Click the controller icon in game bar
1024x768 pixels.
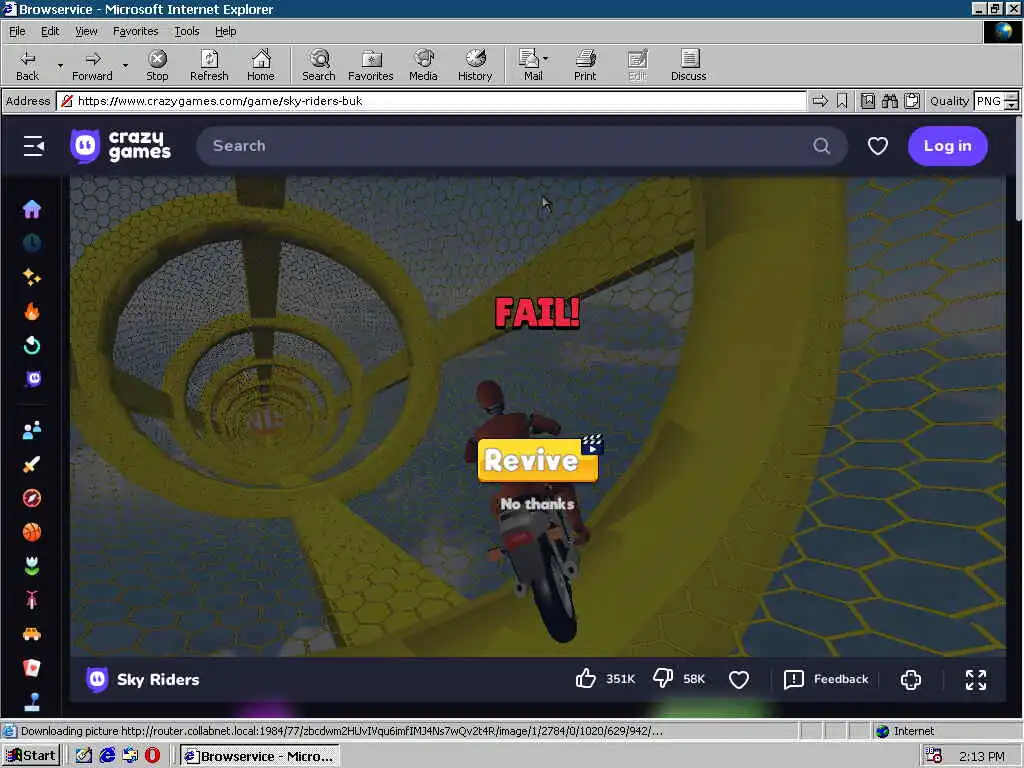coord(910,680)
